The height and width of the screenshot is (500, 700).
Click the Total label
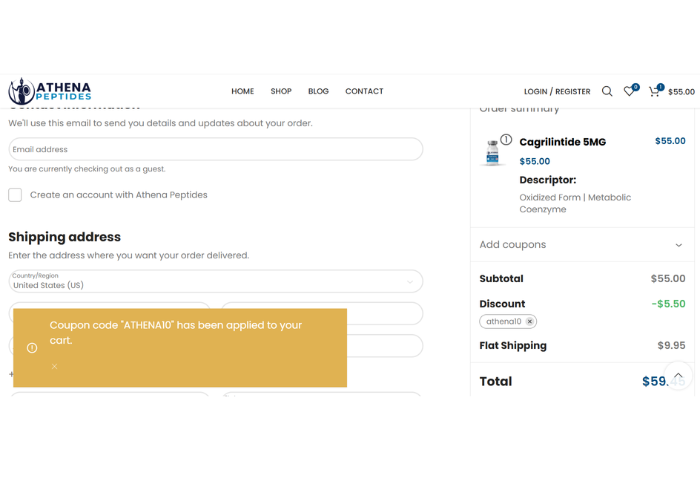coord(496,381)
